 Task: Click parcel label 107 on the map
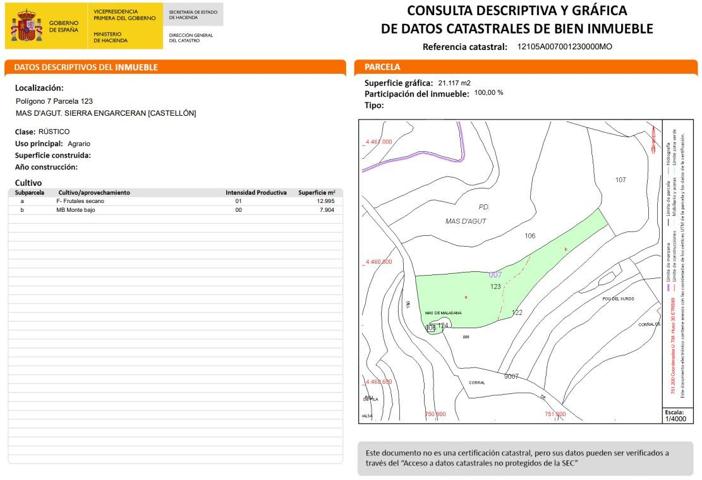click(620, 180)
